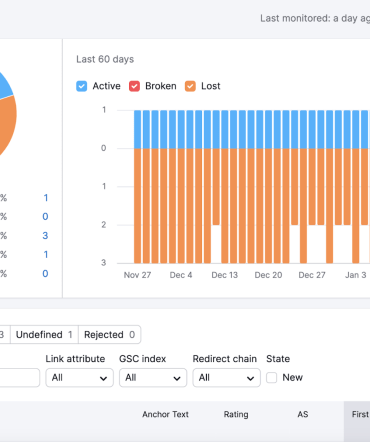The height and width of the screenshot is (442, 370).
Task: Sort by AS column
Action: tap(303, 414)
